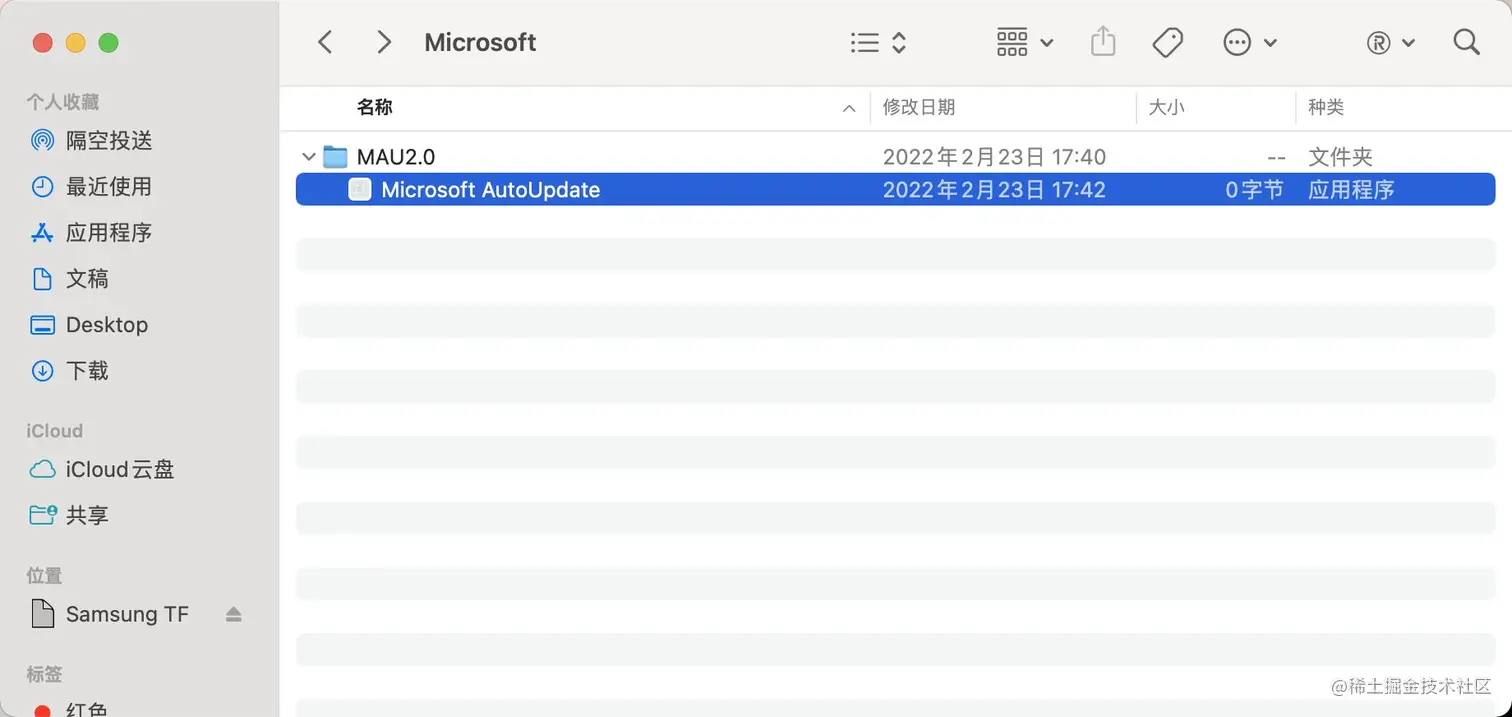Select the Microsoft AutoUpdate row name

pyautogui.click(x=491, y=189)
